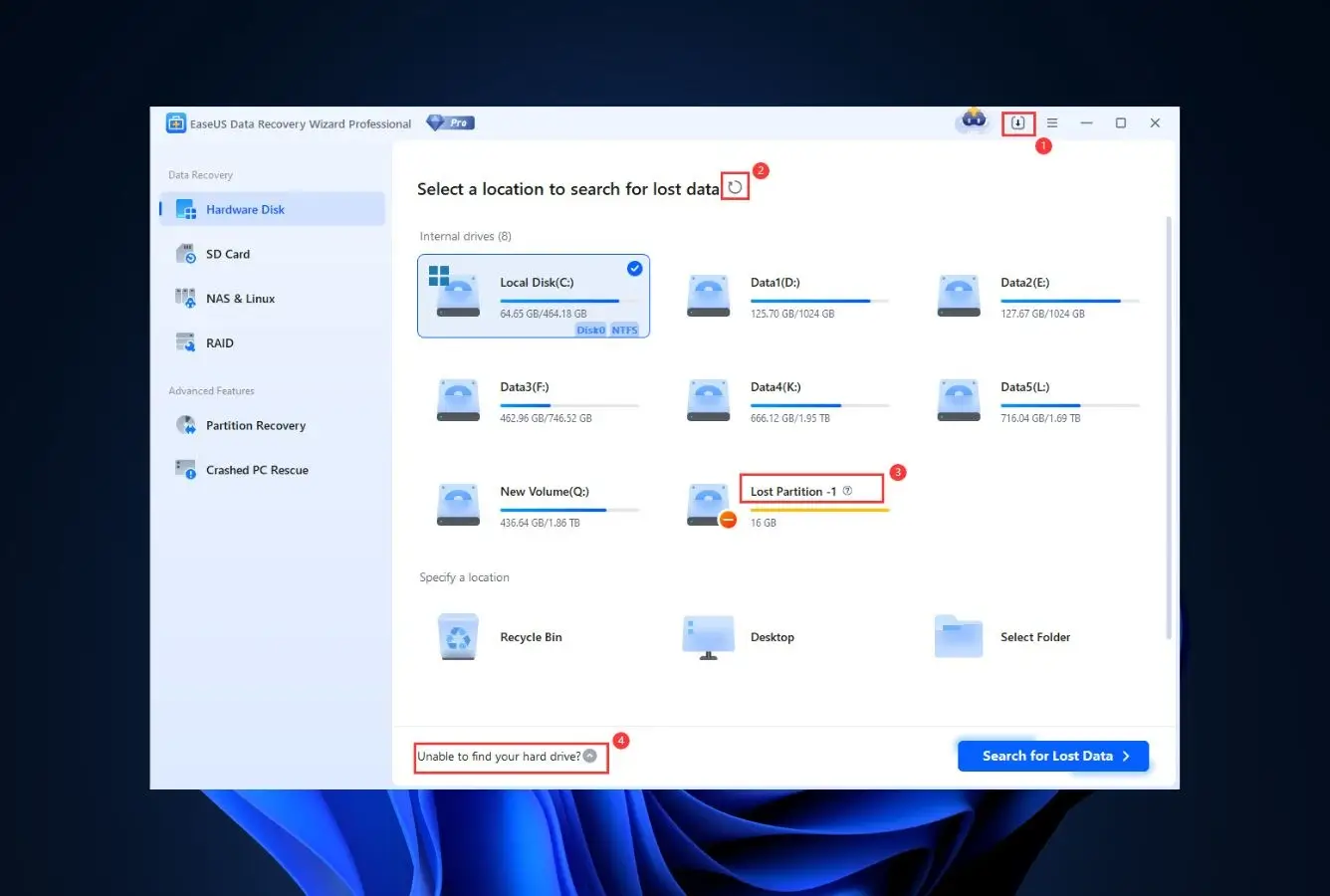Viewport: 1330px width, 896px height.
Task: Select the Data5(L:) drive icon
Action: tap(959, 400)
